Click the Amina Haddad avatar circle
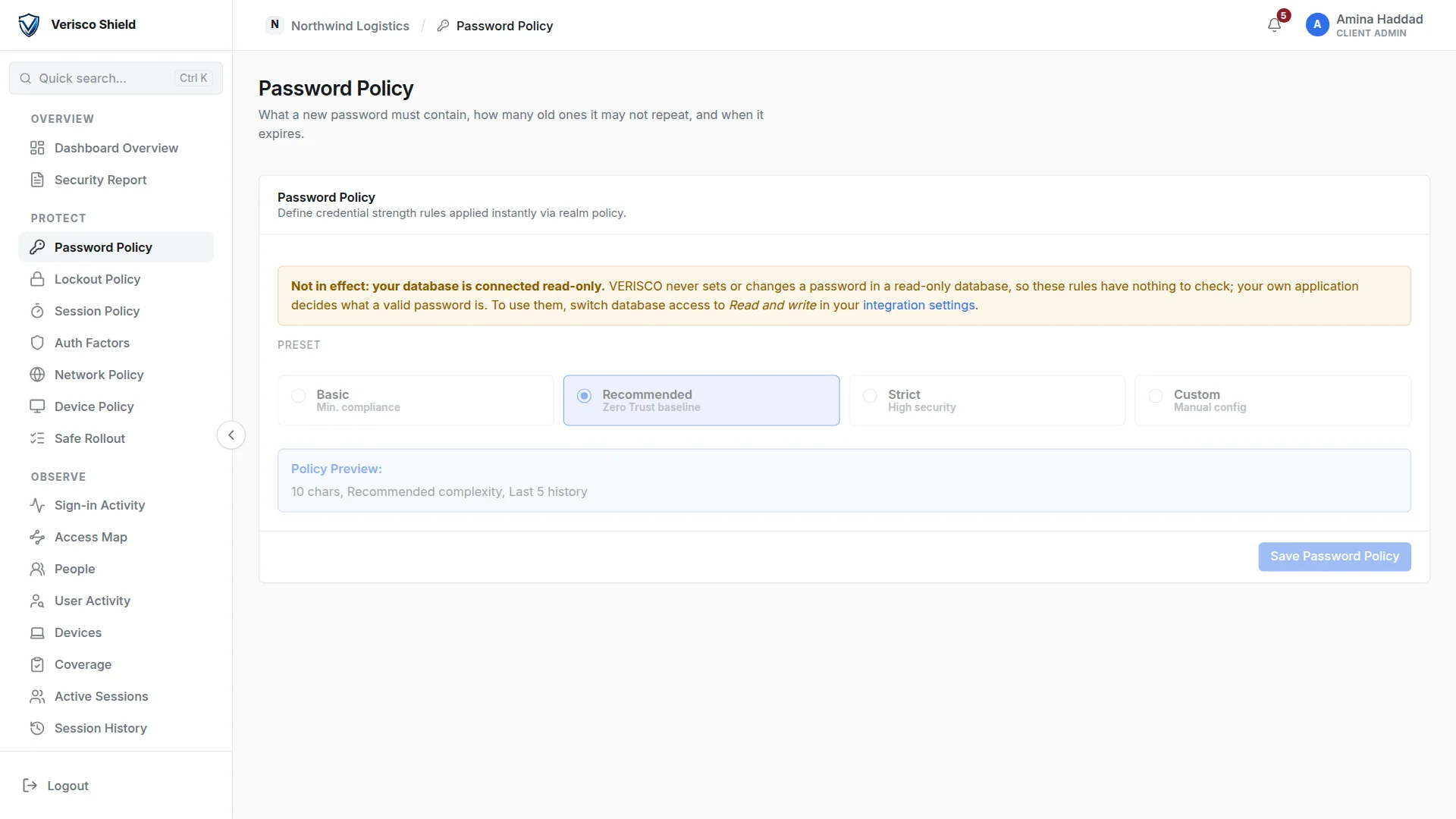Viewport: 1456px width, 819px height. (1317, 25)
